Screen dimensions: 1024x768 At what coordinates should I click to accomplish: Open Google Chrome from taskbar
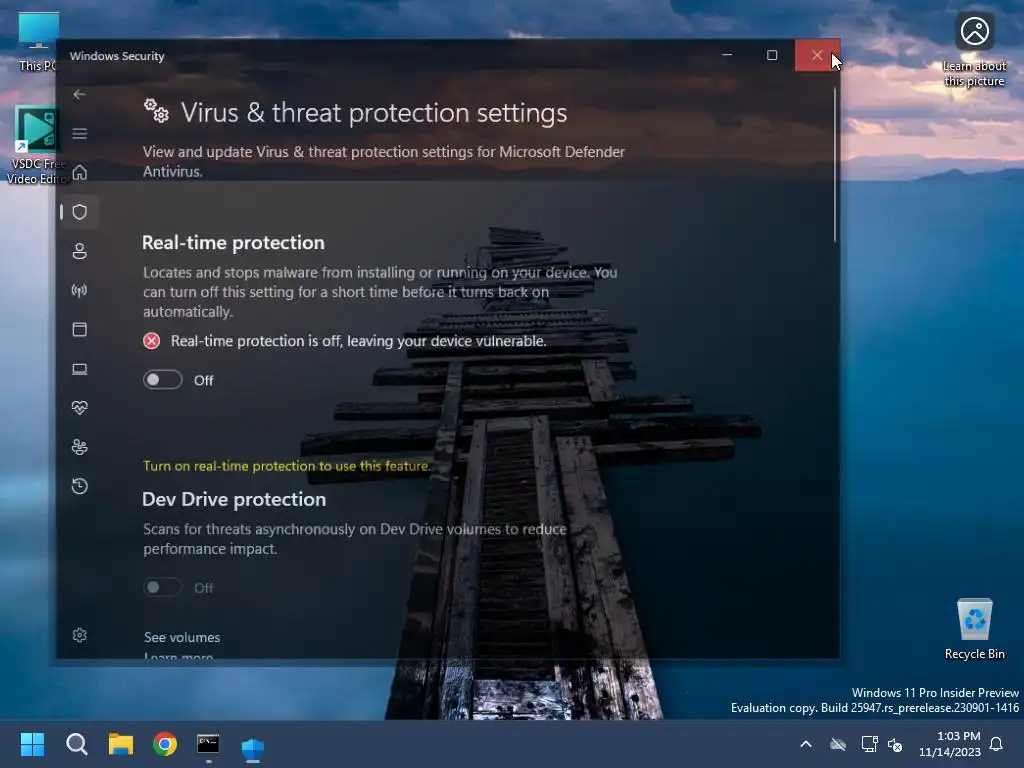(165, 744)
